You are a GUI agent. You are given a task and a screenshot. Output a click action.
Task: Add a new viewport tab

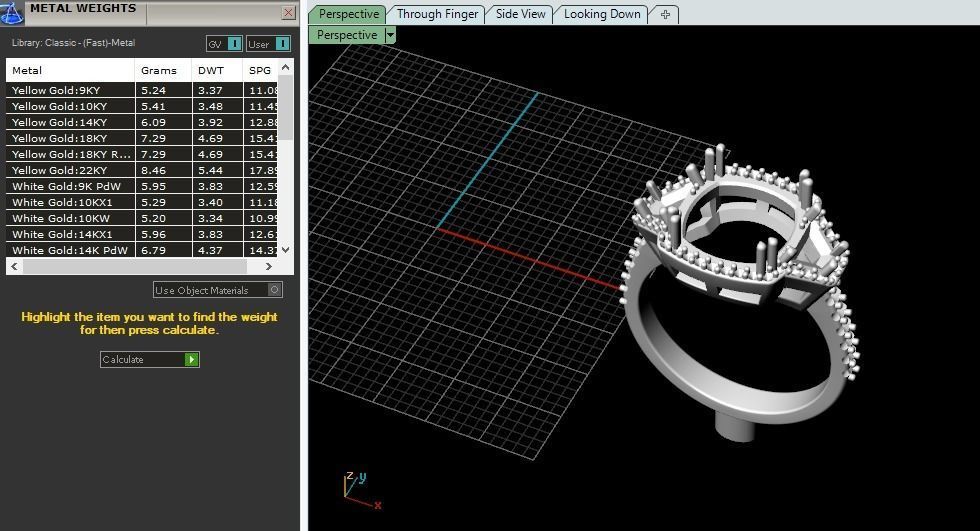665,14
